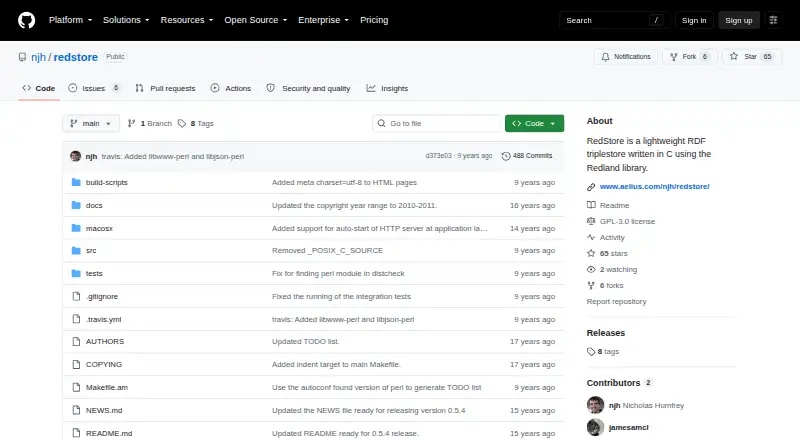800x440 pixels.
Task: Click the pulse icon next to Activity
Action: point(591,237)
